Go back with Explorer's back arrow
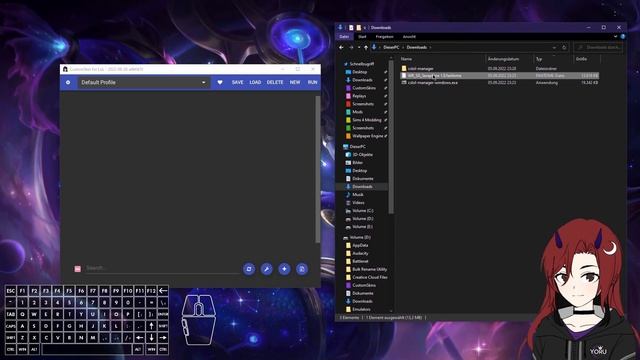This screenshot has width=640, height=360. pos(341,47)
